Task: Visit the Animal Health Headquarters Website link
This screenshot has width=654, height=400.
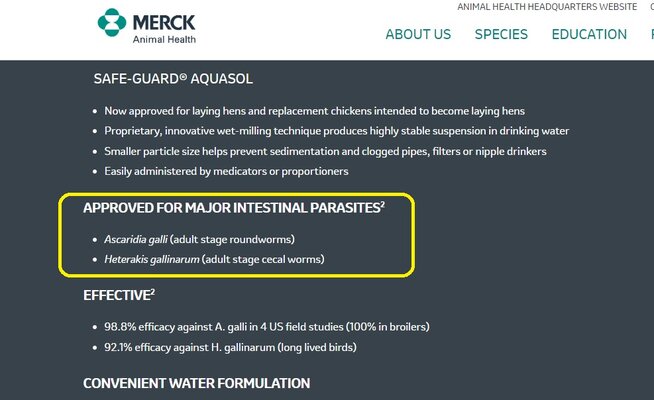Action: [x=547, y=7]
